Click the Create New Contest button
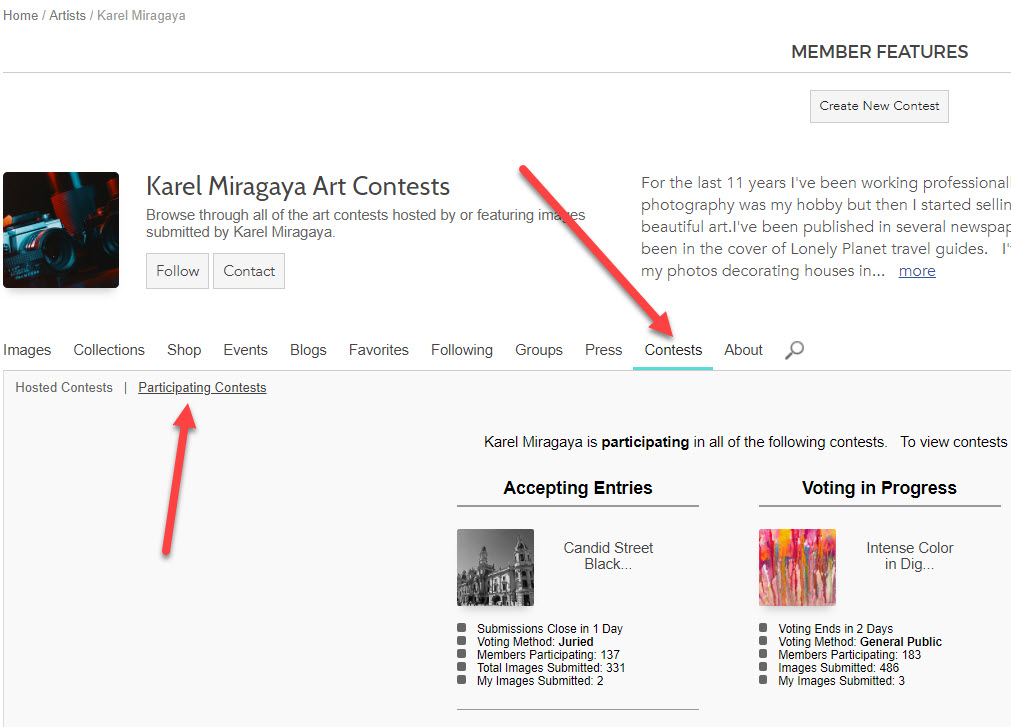 pos(879,106)
